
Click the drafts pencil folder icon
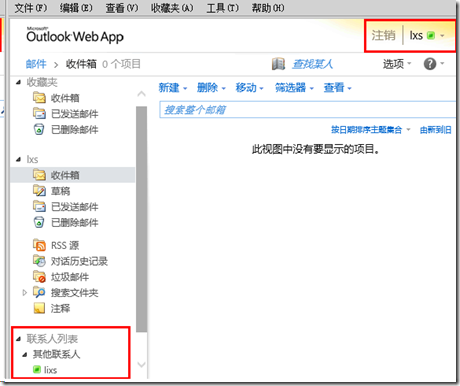tap(39, 191)
